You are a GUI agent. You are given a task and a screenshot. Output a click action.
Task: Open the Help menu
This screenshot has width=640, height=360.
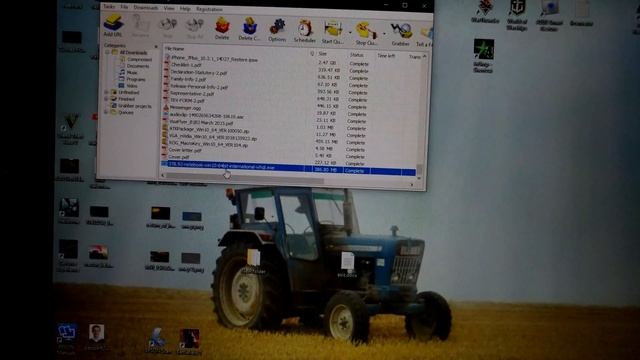coord(185,9)
